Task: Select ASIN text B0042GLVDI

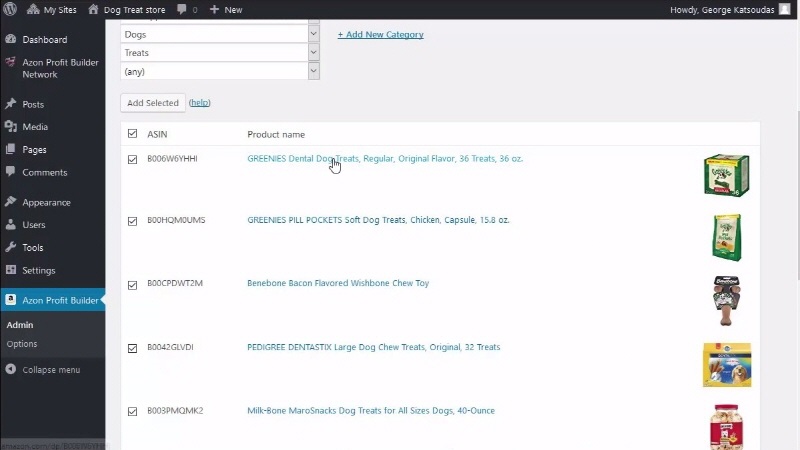Action: [x=170, y=347]
